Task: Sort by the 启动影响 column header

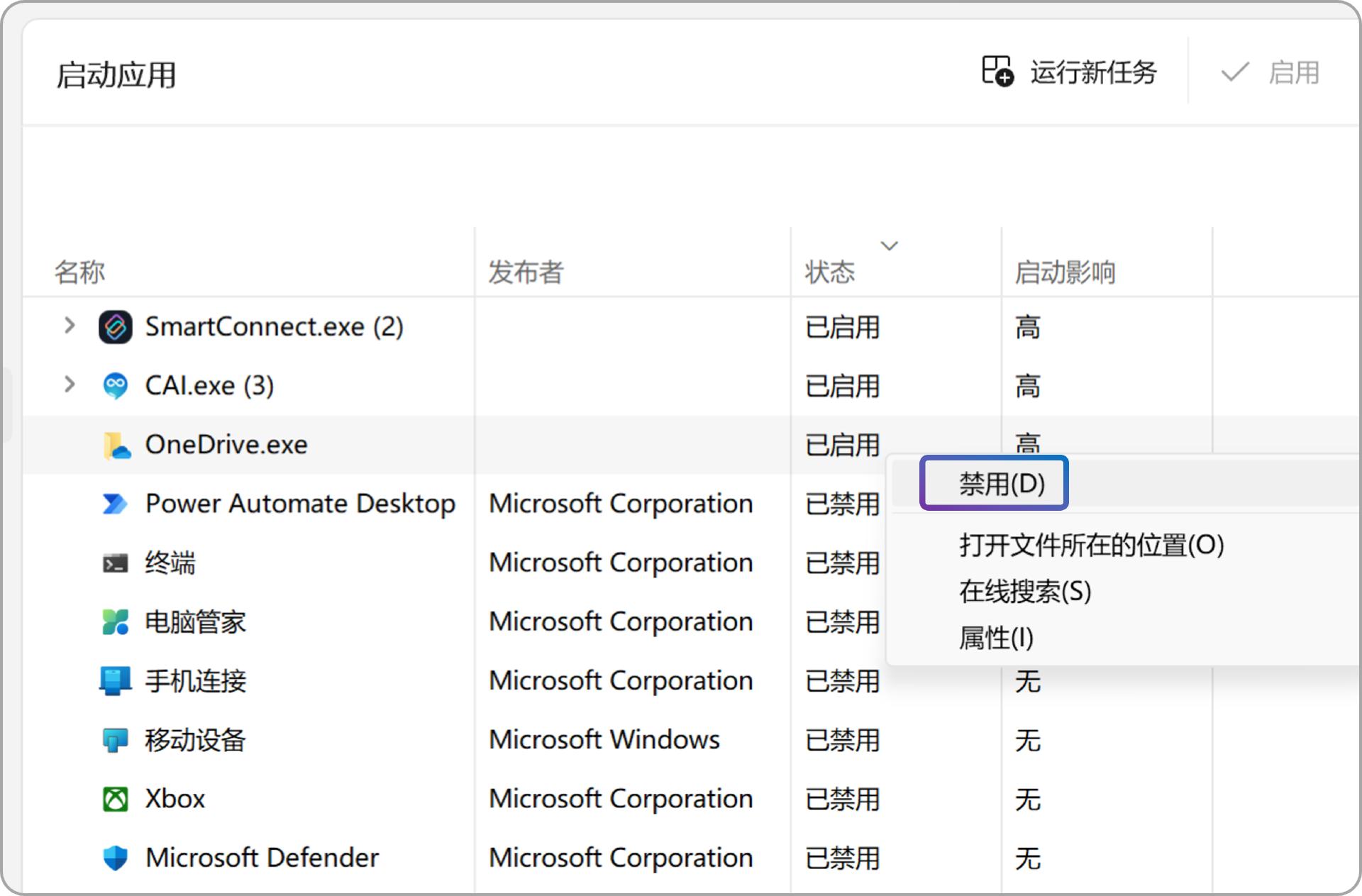Action: click(x=1065, y=272)
